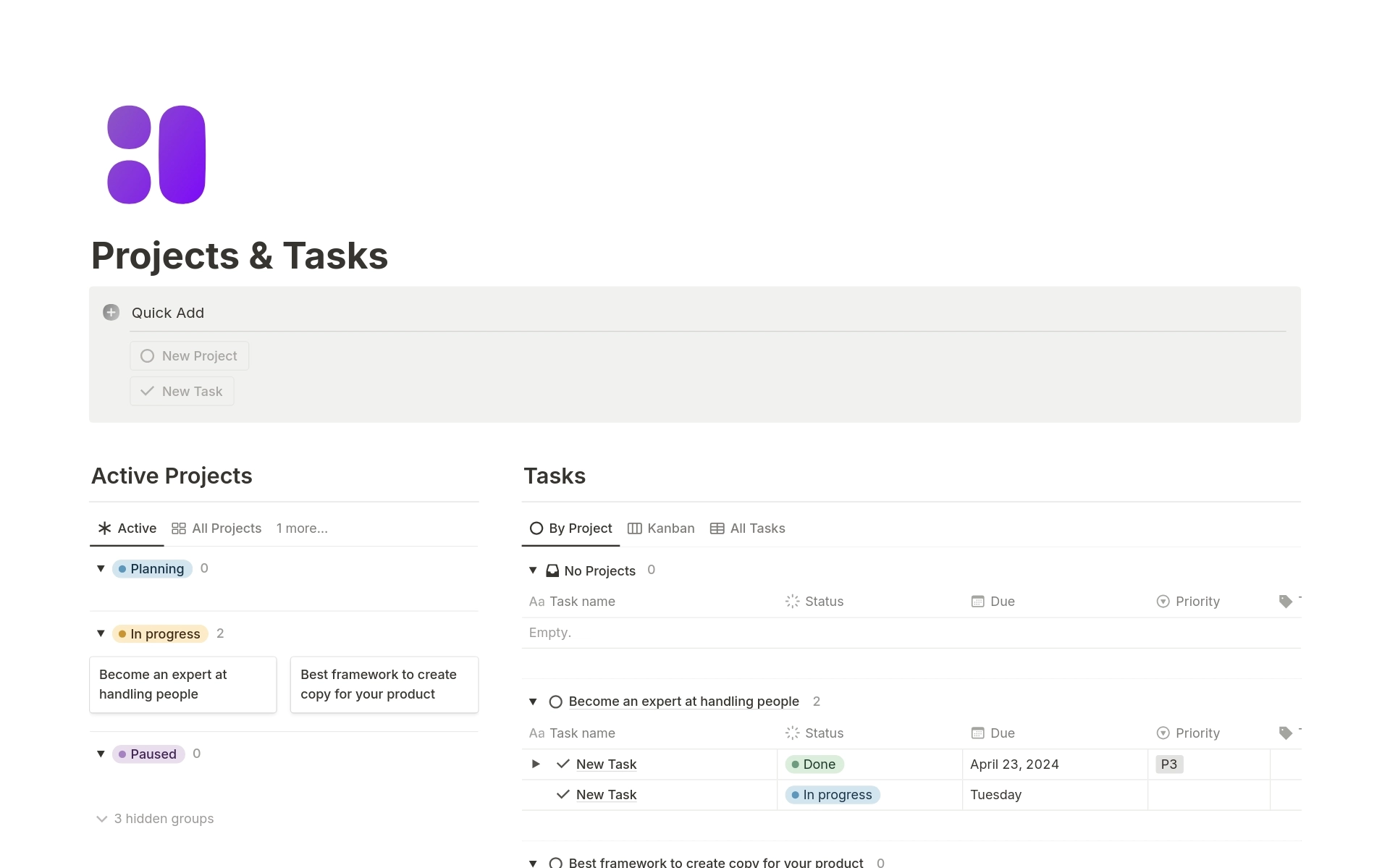Click the New Task quick add button
This screenshot has height=868, width=1390.
pos(182,392)
